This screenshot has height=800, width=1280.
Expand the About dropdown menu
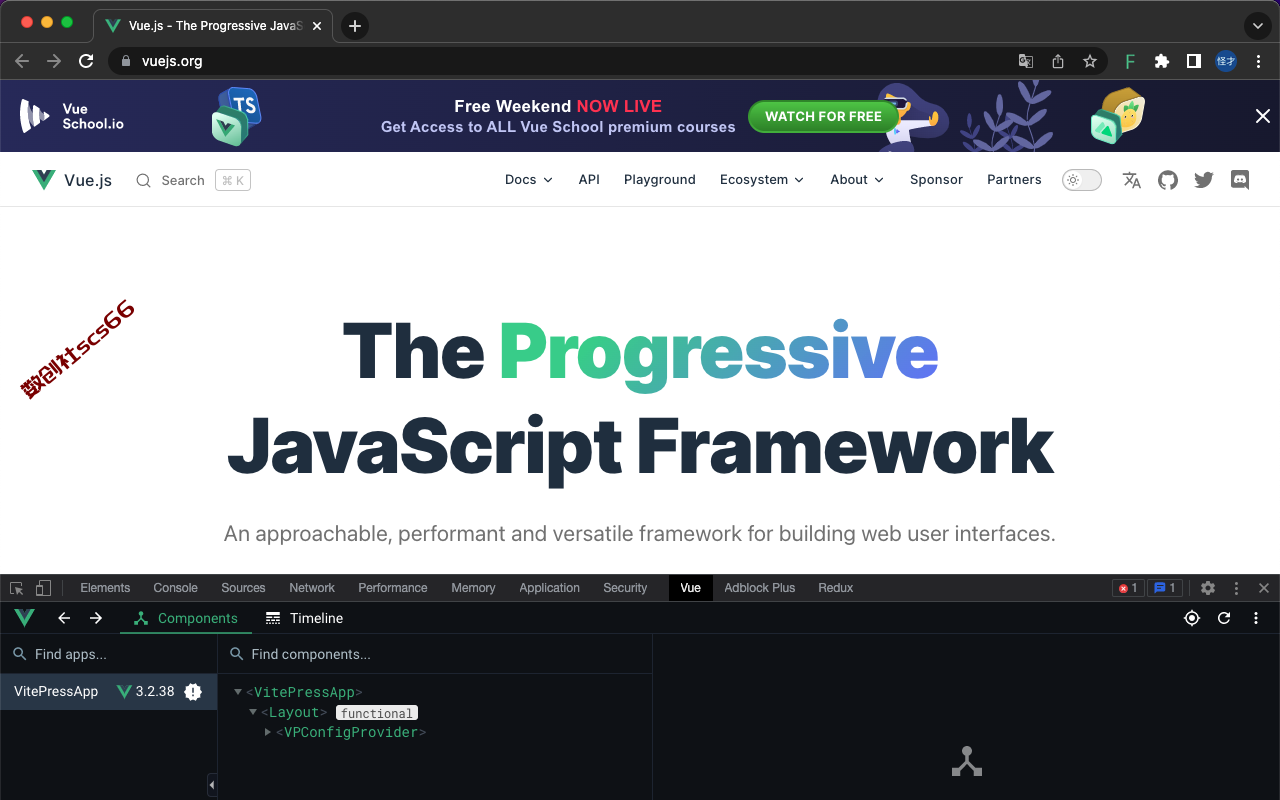[x=857, y=180]
